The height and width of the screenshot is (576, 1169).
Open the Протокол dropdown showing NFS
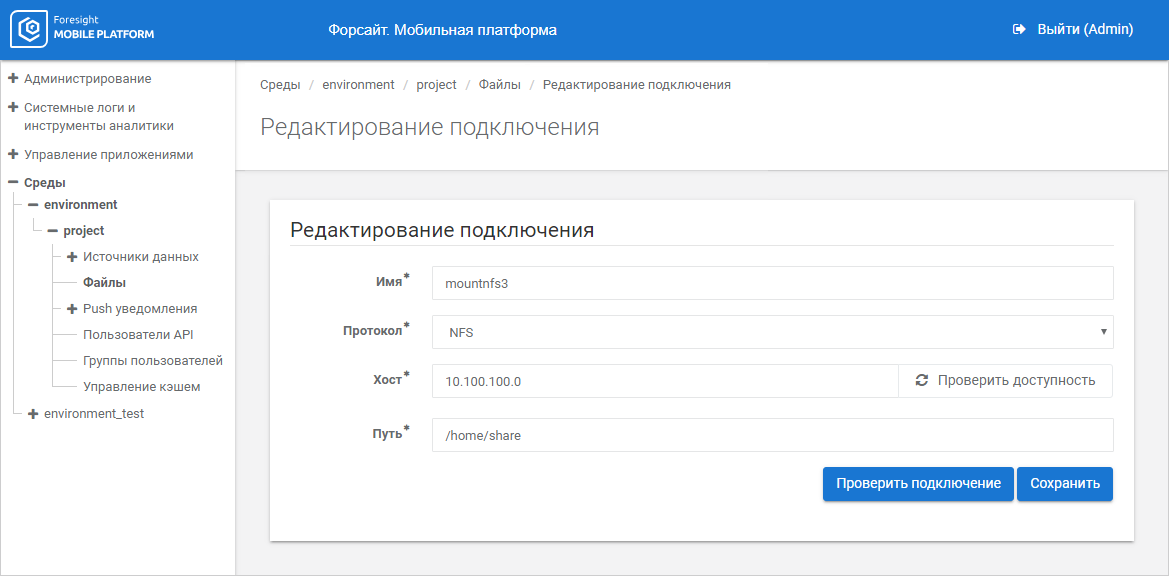[x=772, y=332]
